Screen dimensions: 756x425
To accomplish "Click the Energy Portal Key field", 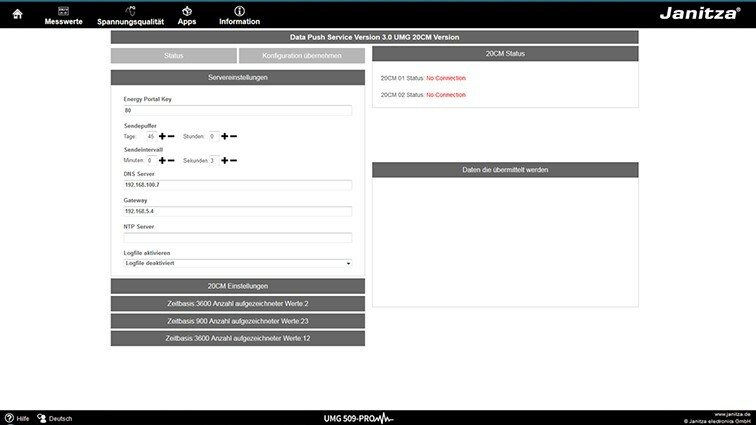I will (237, 111).
